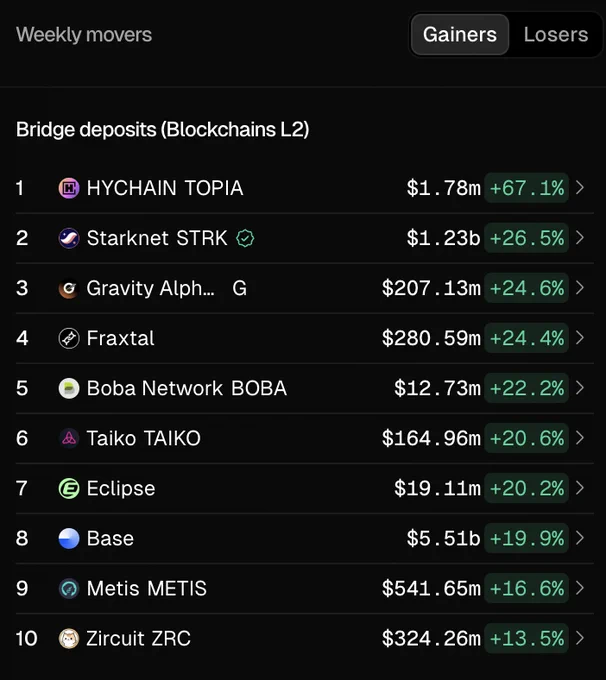606x680 pixels.
Task: Click the Zircuit cat logo icon
Action: pos(69,638)
